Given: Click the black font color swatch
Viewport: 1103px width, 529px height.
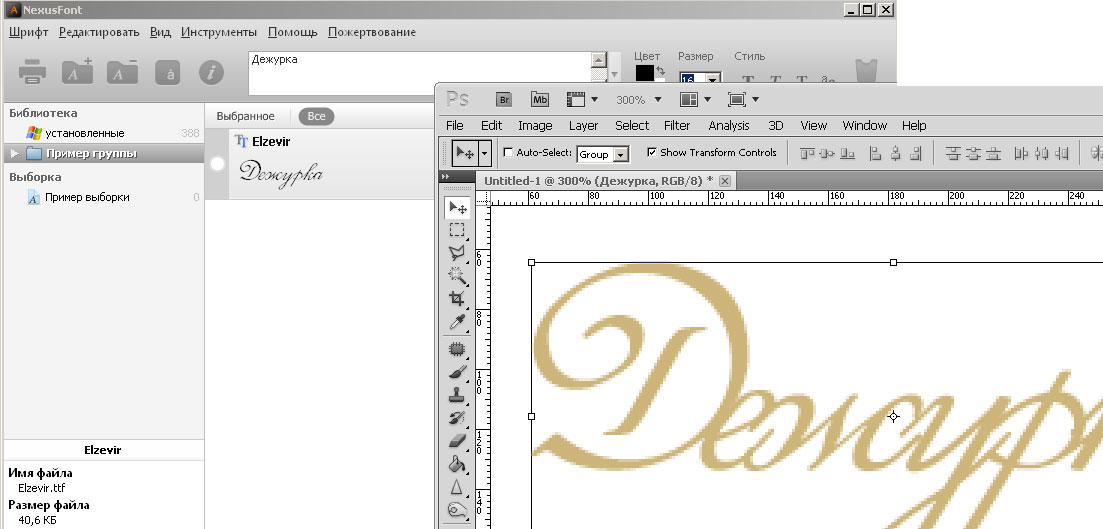Looking at the screenshot, I should 644,74.
